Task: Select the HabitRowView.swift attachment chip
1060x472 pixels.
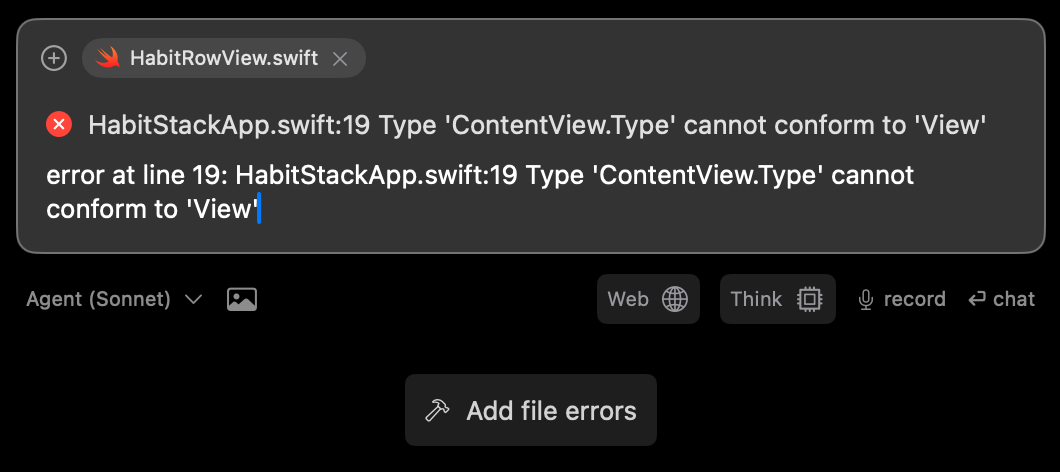Action: (224, 58)
